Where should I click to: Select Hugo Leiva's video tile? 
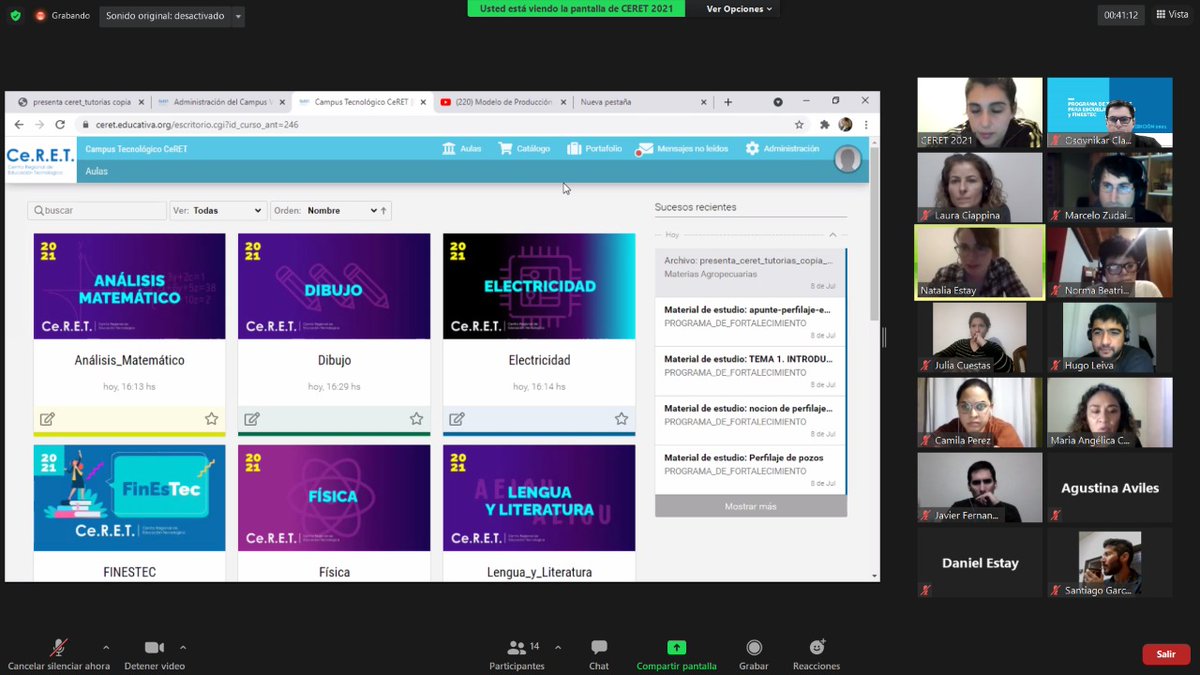point(1109,337)
